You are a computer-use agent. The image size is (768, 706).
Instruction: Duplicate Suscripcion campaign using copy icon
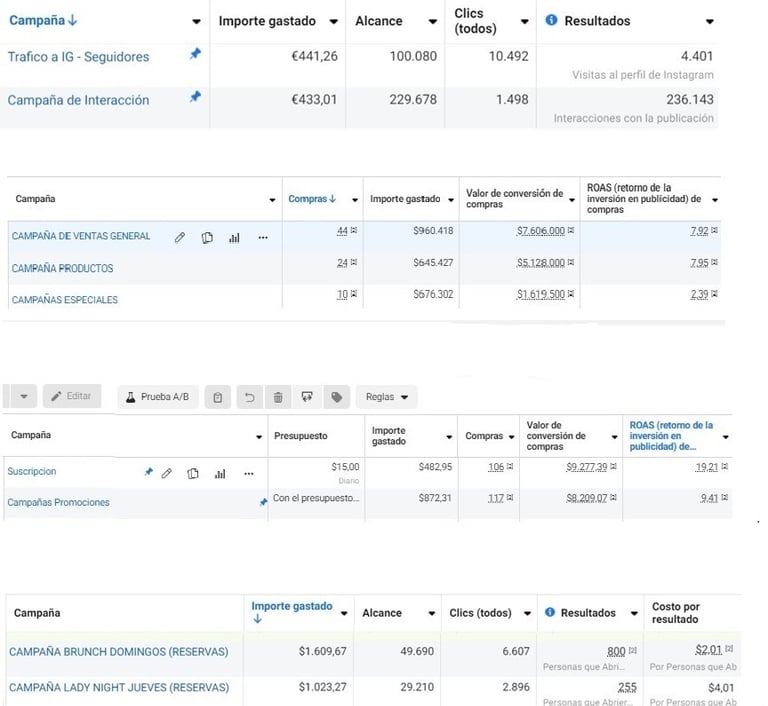[x=193, y=473]
